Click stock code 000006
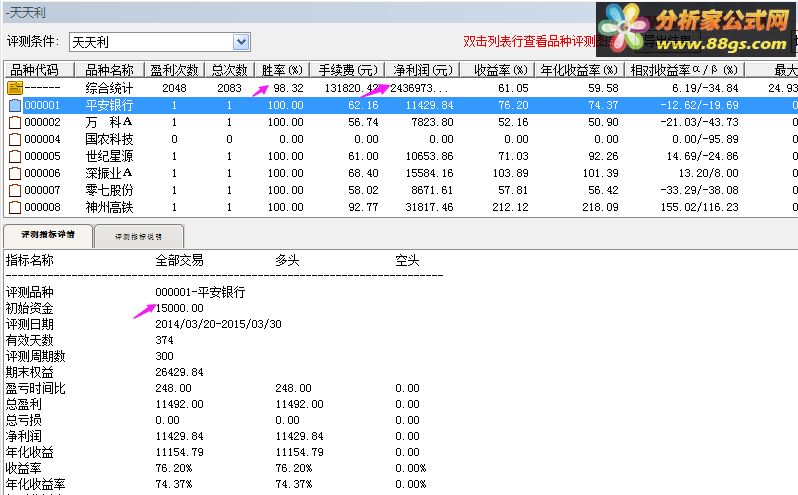This screenshot has height=495, width=798. [42, 173]
